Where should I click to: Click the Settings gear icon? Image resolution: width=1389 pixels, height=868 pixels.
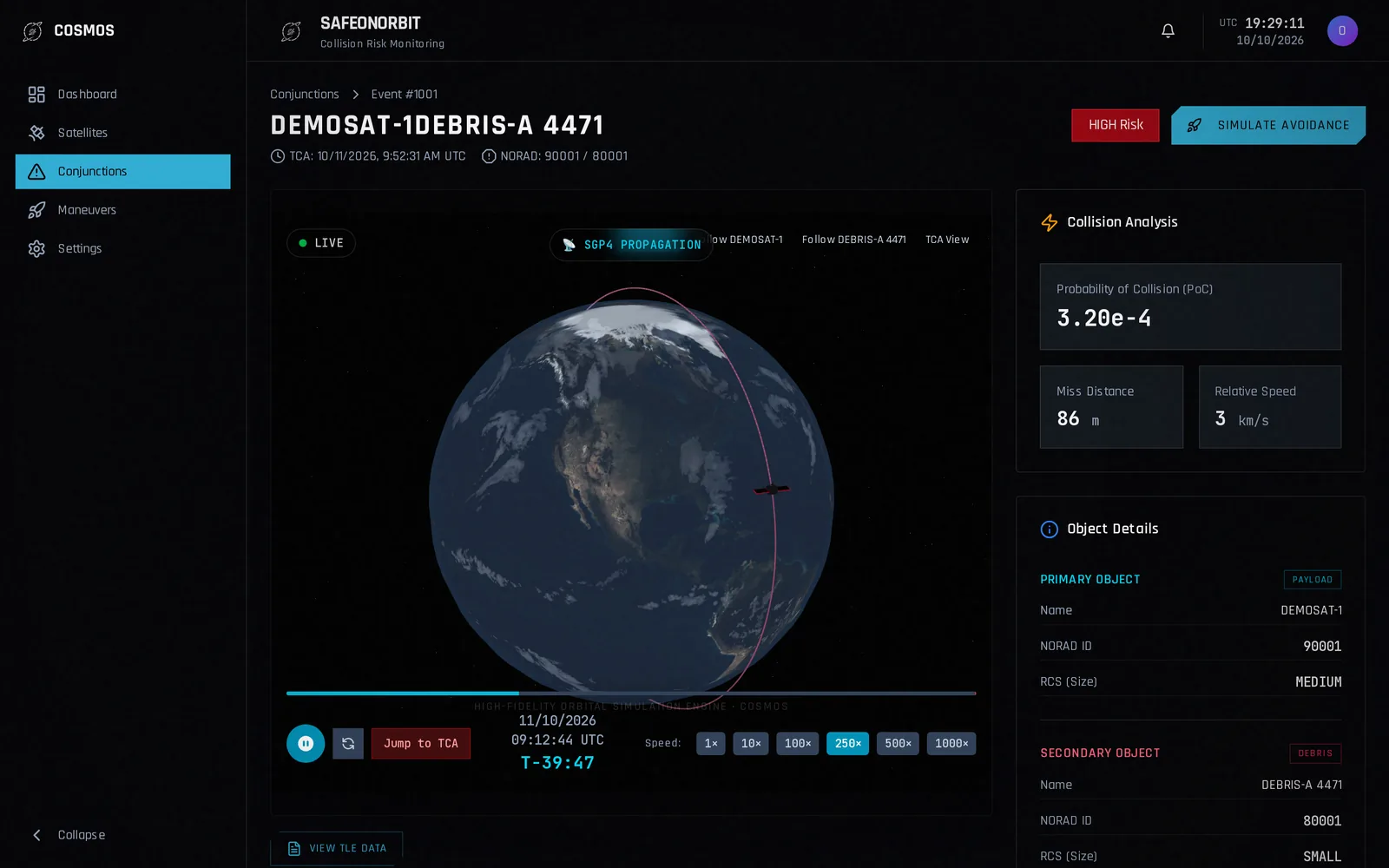tap(36, 248)
